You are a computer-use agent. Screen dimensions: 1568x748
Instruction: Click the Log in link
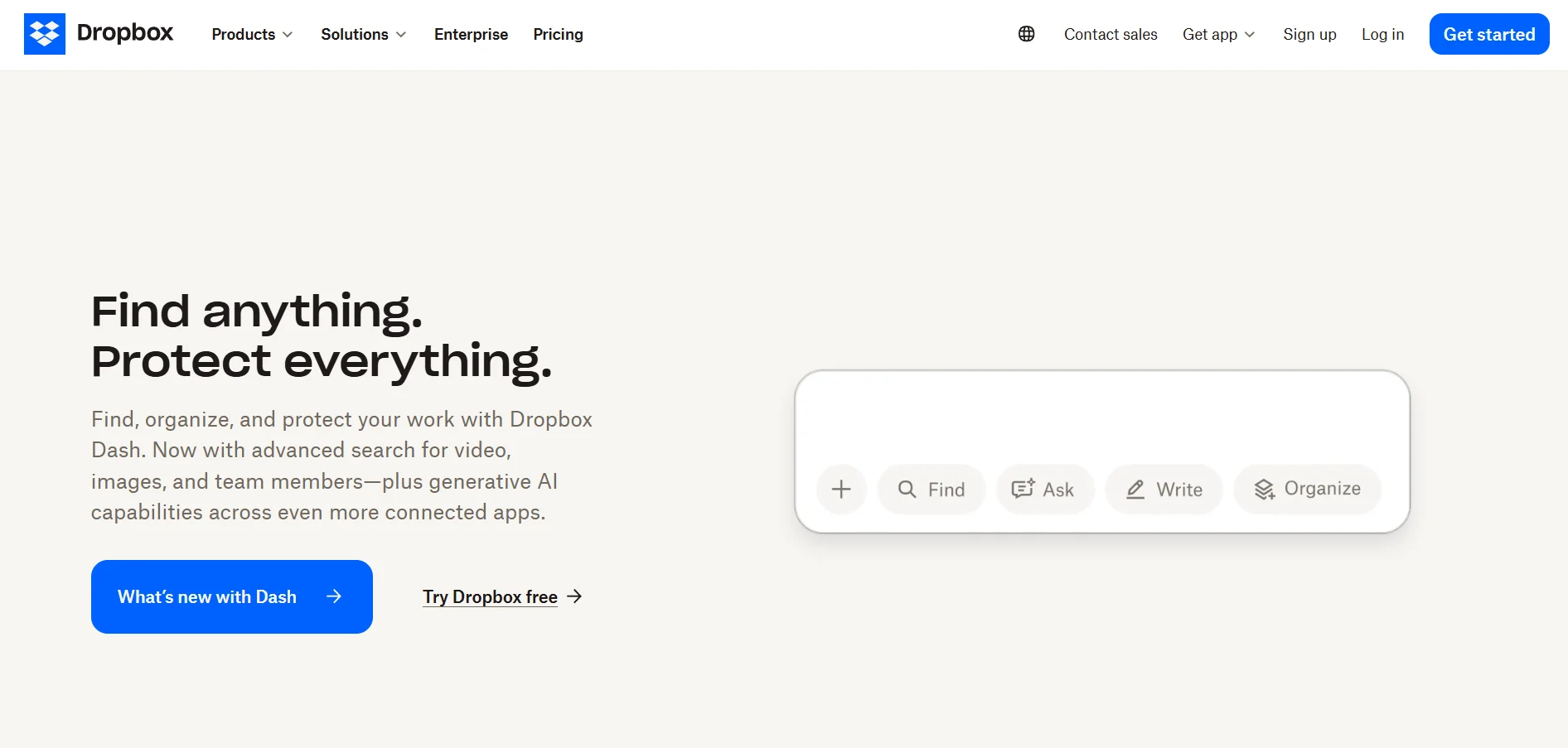(1382, 34)
